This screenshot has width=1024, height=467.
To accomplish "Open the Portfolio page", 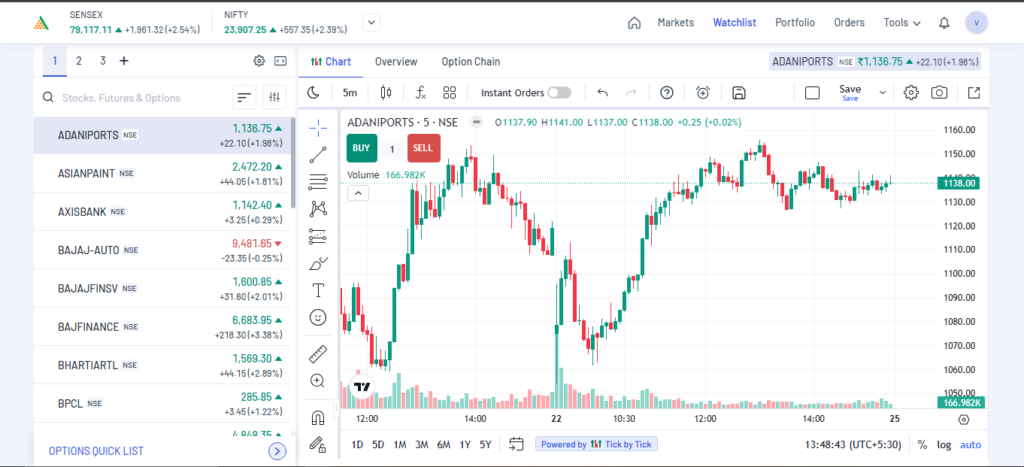I will (x=795, y=23).
